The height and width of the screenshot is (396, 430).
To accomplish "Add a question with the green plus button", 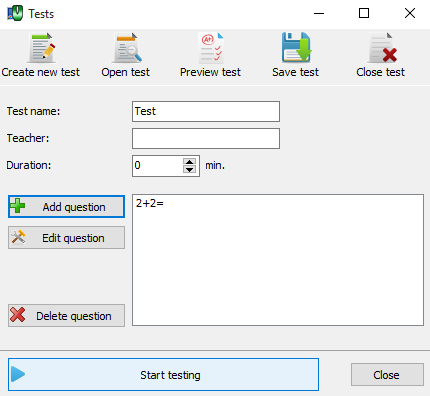I will tap(66, 207).
